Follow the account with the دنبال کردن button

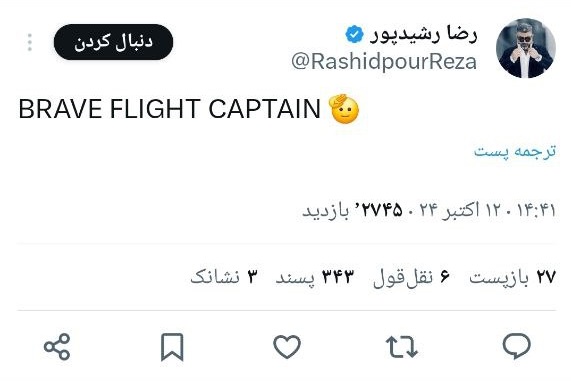click(113, 42)
